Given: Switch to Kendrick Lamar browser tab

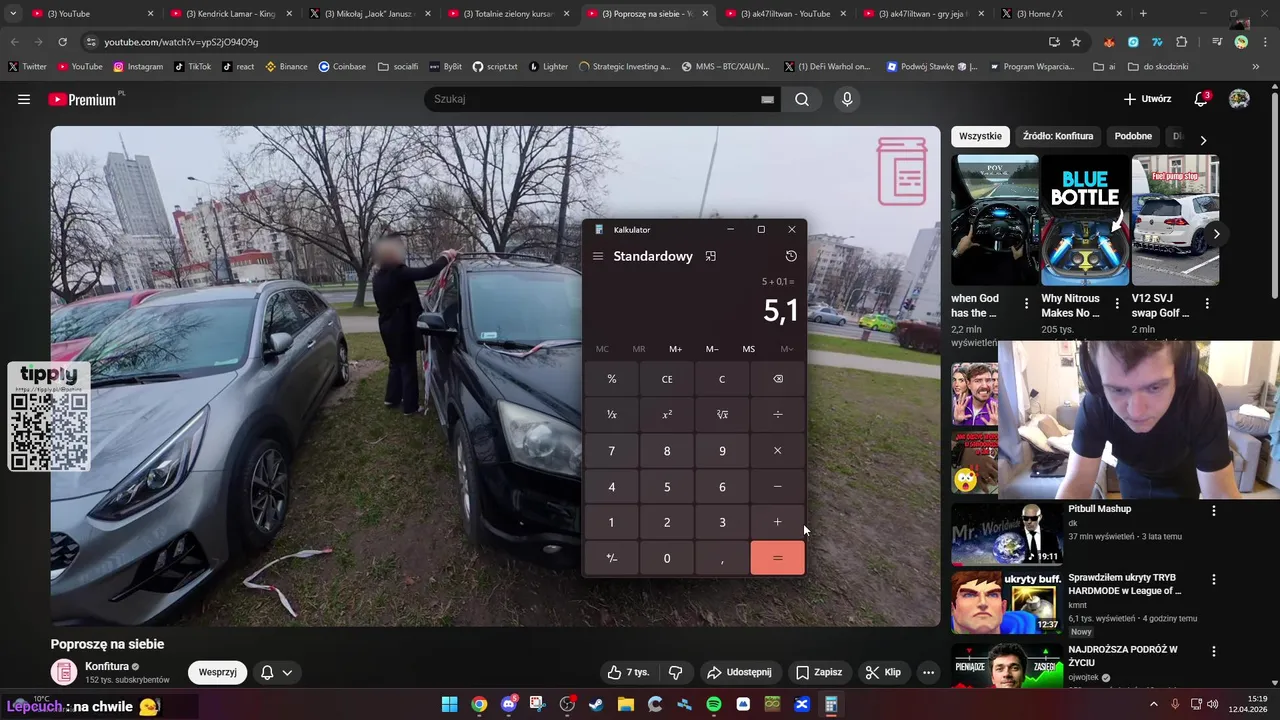Looking at the screenshot, I should pyautogui.click(x=229, y=14).
